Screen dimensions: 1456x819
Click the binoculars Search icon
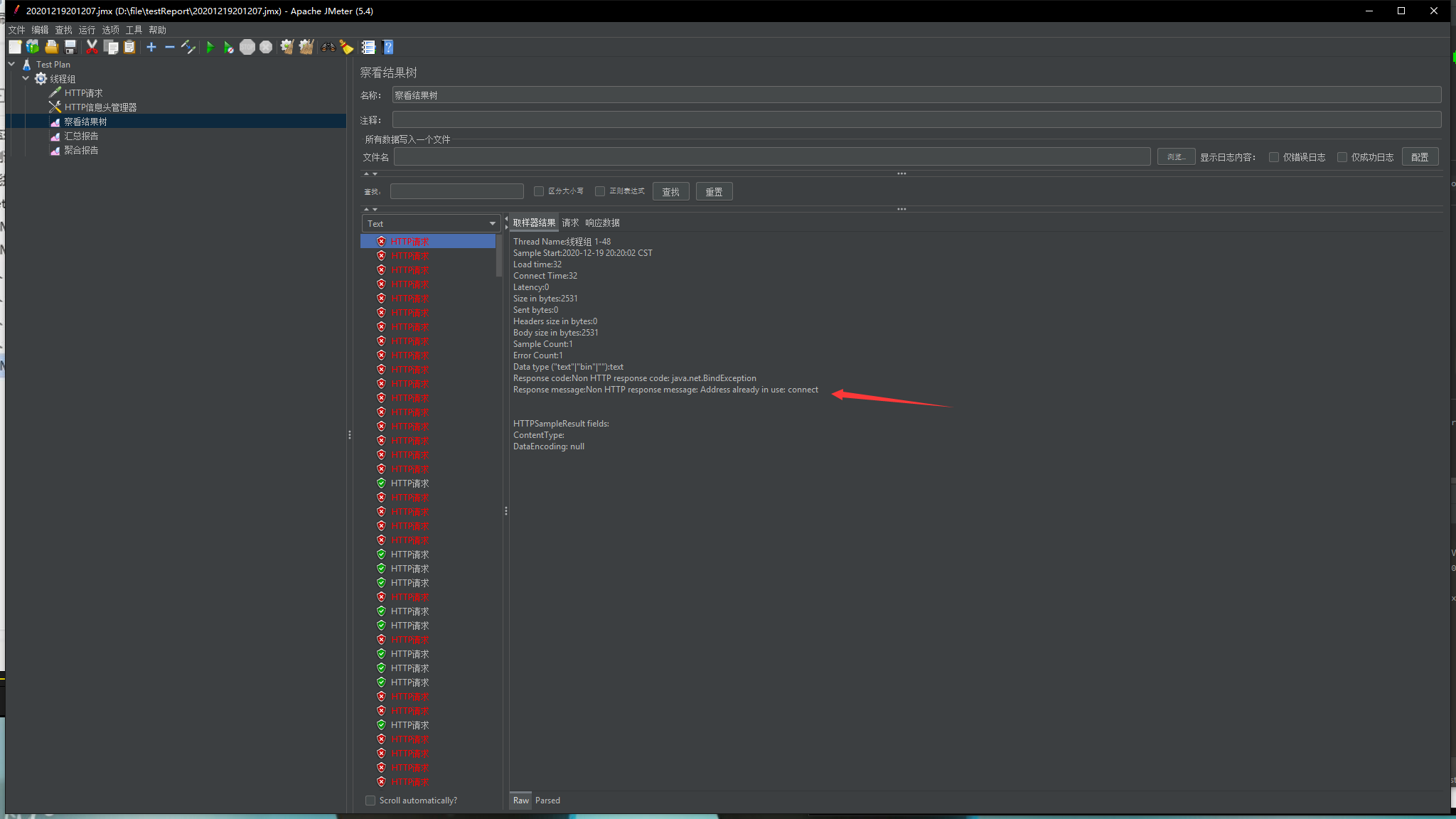[328, 47]
